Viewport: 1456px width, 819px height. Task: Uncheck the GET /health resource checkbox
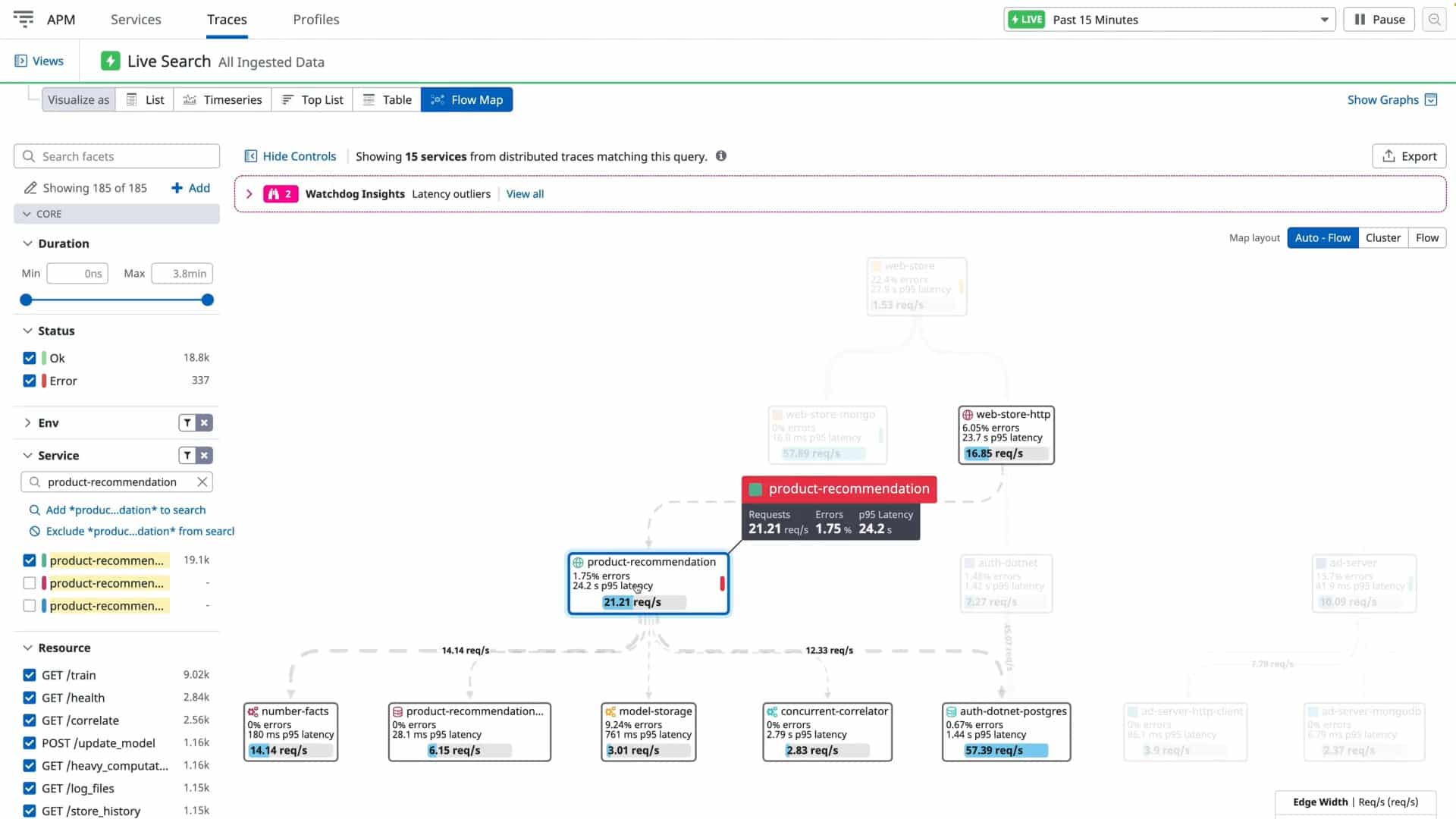click(x=30, y=698)
